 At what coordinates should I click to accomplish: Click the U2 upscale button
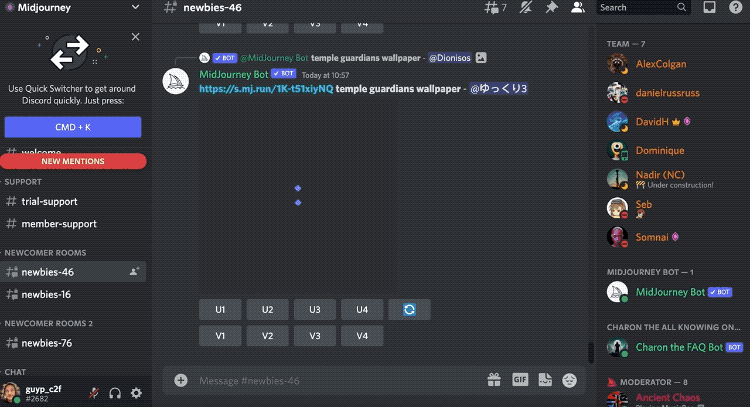(x=267, y=309)
